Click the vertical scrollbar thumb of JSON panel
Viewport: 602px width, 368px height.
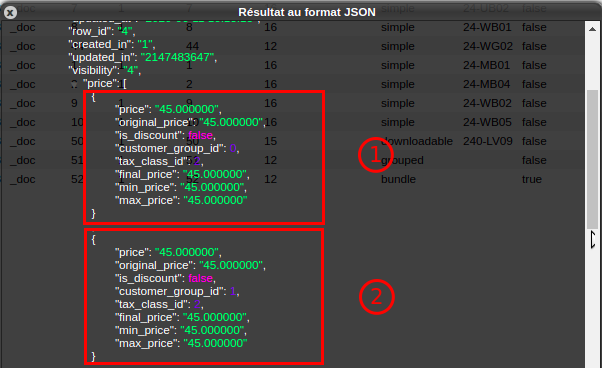592,159
